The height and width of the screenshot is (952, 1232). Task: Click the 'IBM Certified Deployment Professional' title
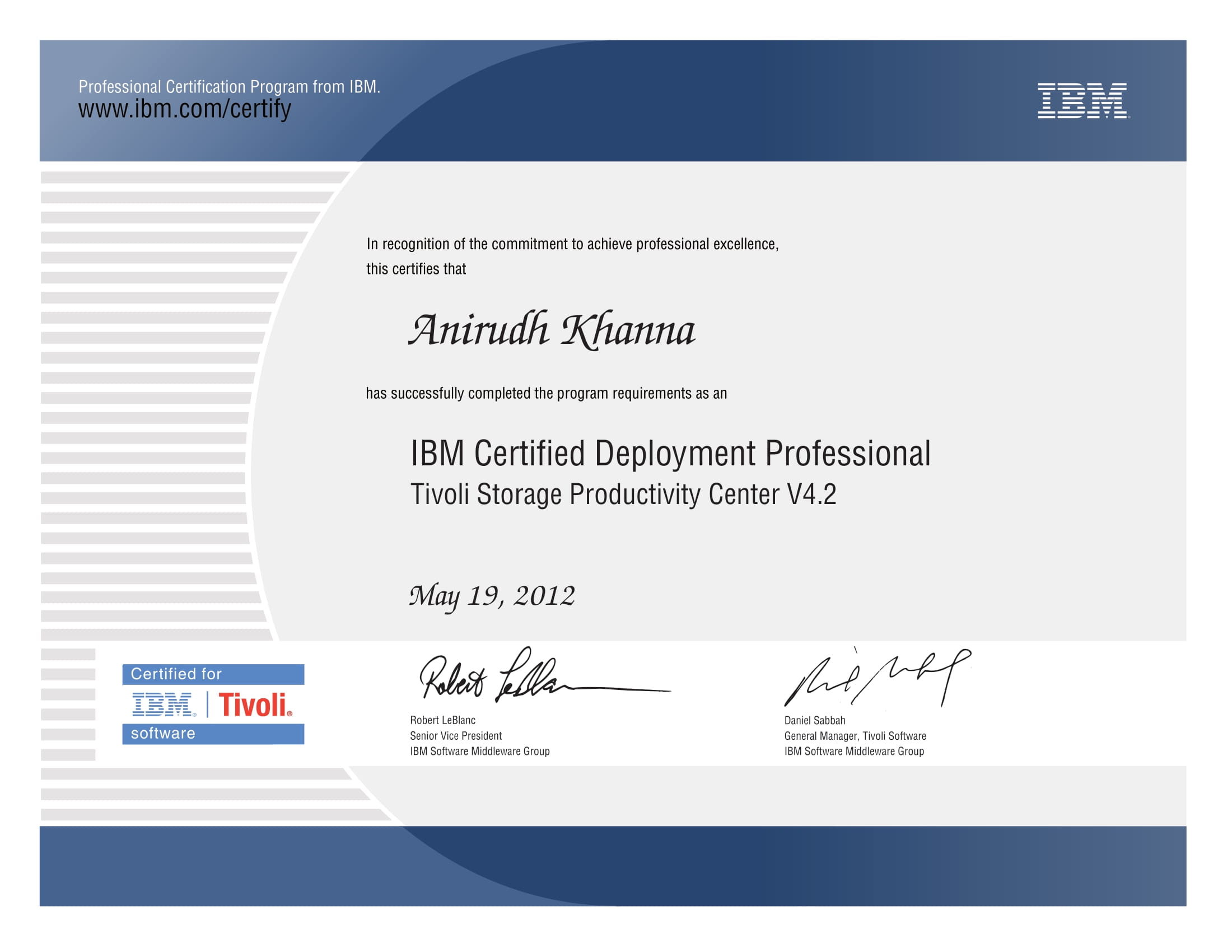tap(670, 454)
